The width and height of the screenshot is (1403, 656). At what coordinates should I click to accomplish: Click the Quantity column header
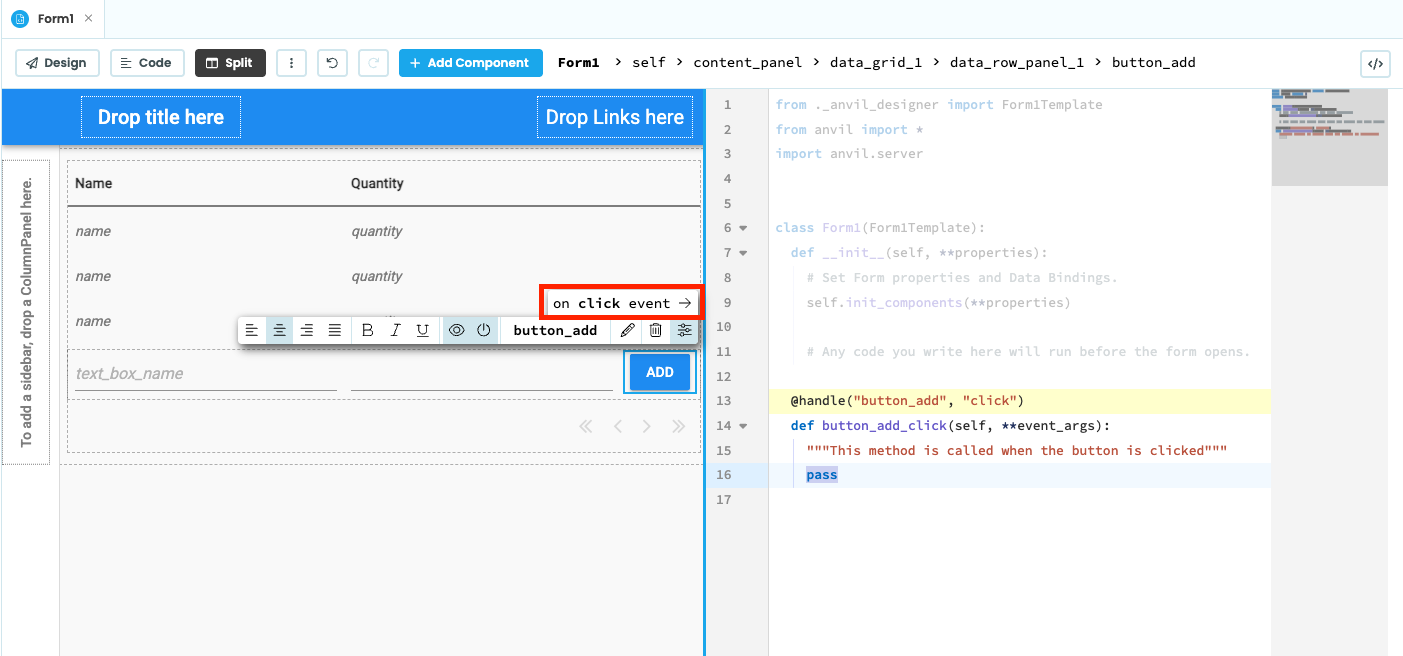[377, 183]
